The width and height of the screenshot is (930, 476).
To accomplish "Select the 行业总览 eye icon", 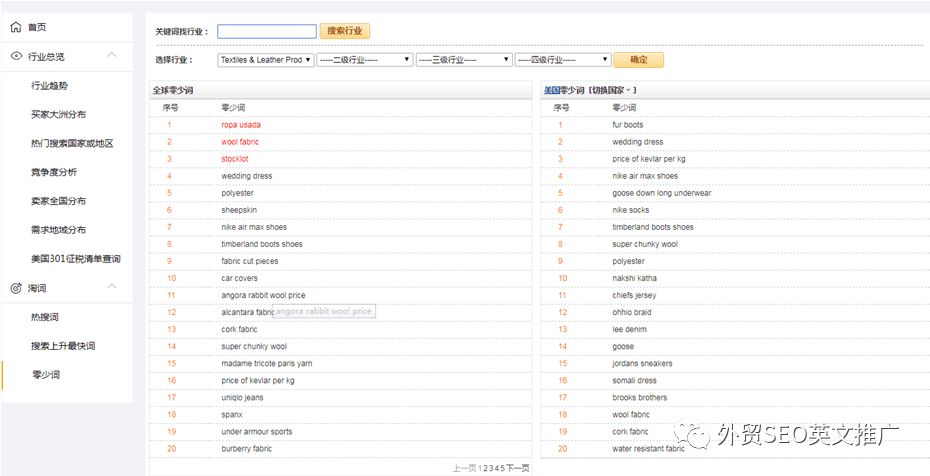I will 16,56.
